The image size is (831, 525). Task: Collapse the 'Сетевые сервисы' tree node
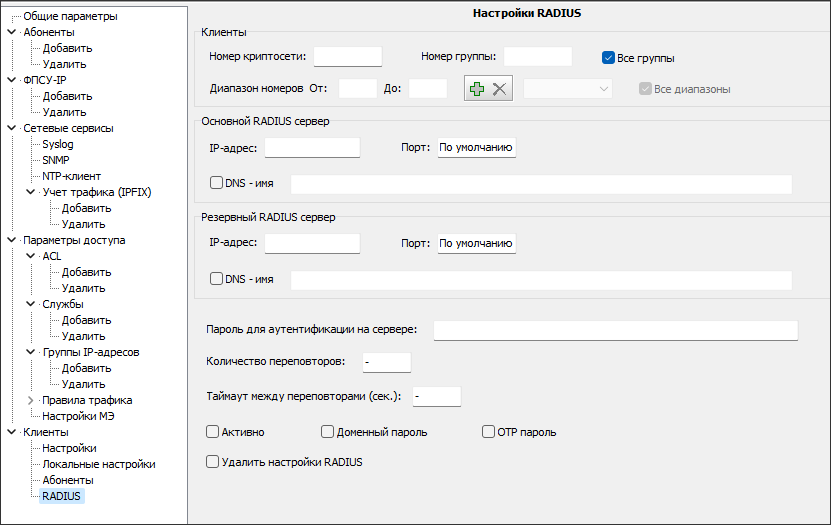click(11, 128)
